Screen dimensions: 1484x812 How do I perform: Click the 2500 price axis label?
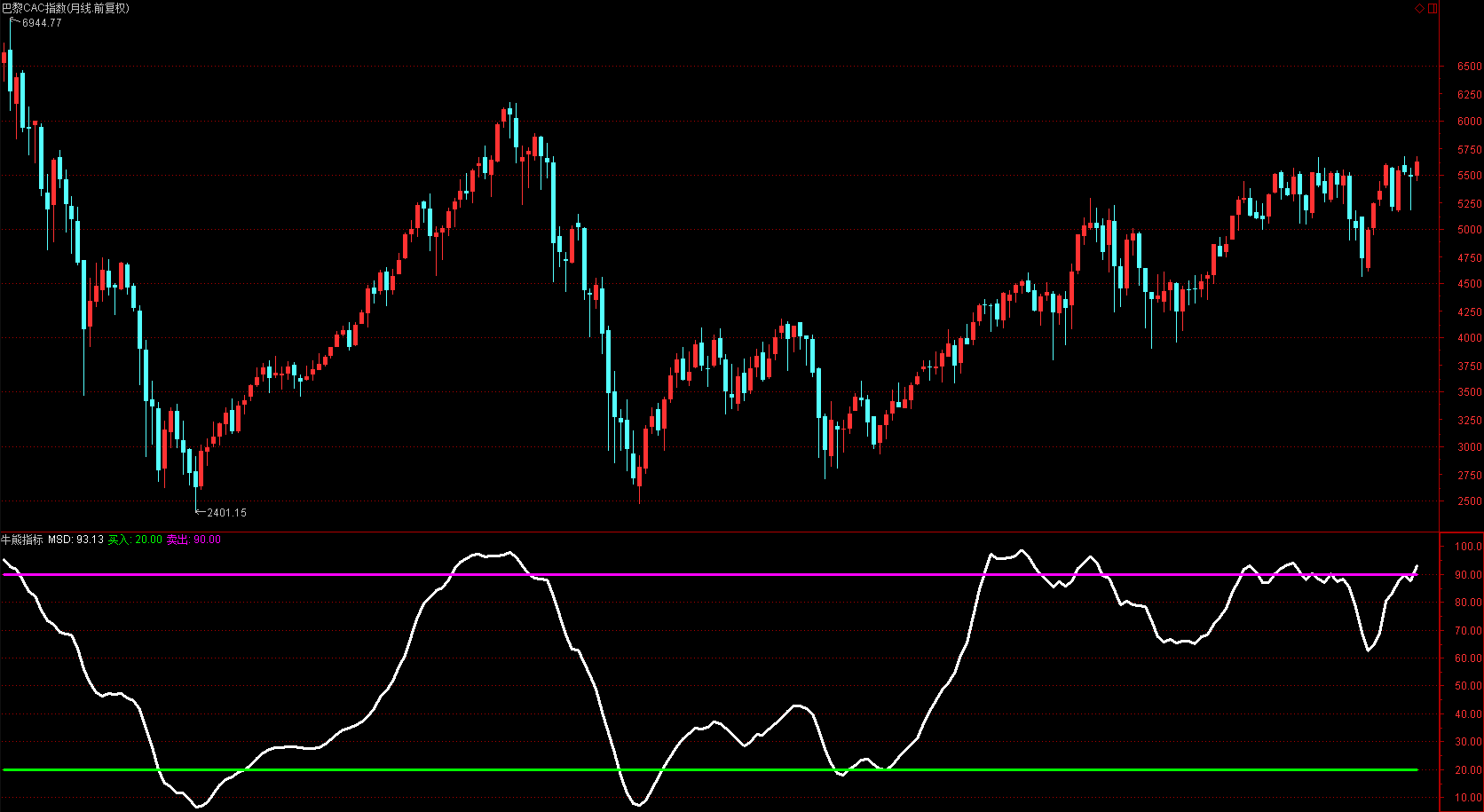coord(1469,501)
